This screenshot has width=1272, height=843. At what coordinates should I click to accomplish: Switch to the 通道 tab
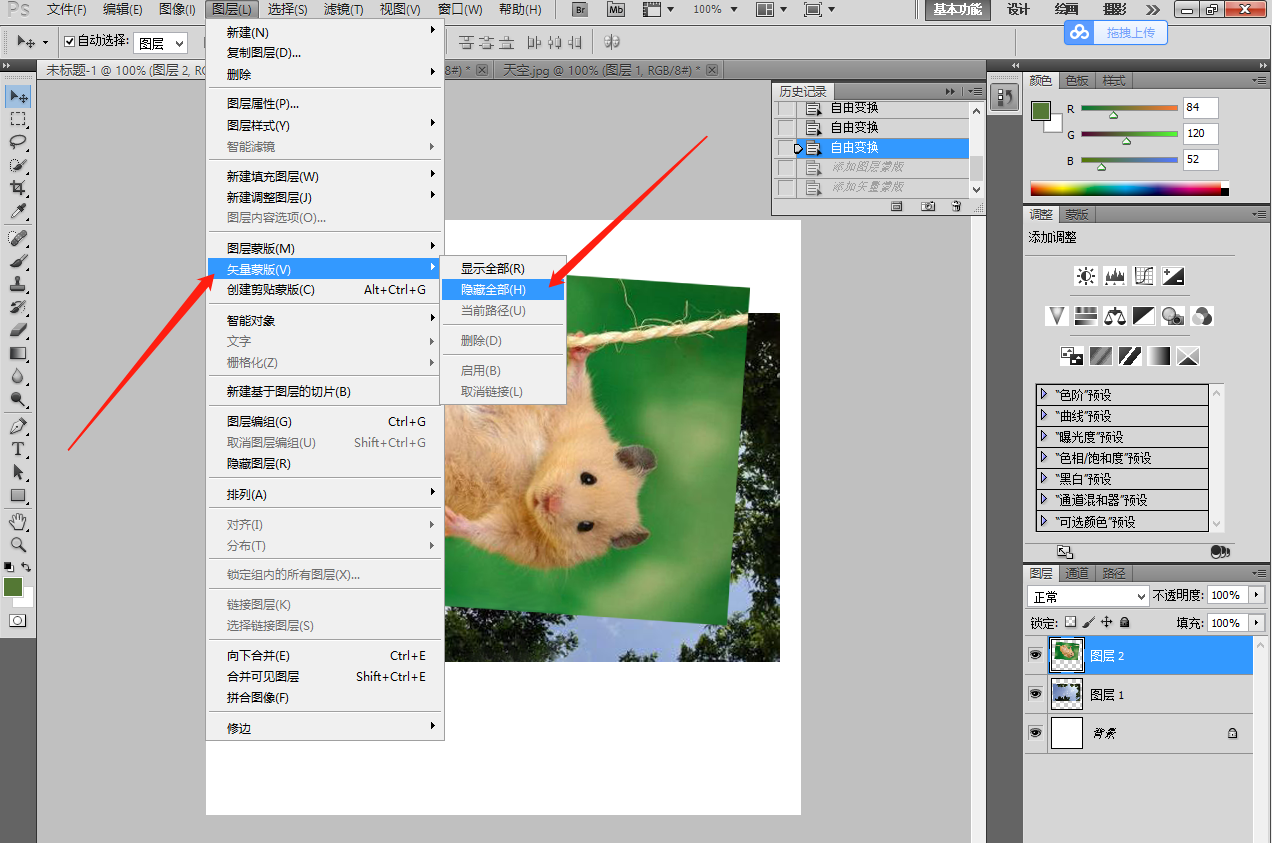point(1076,573)
